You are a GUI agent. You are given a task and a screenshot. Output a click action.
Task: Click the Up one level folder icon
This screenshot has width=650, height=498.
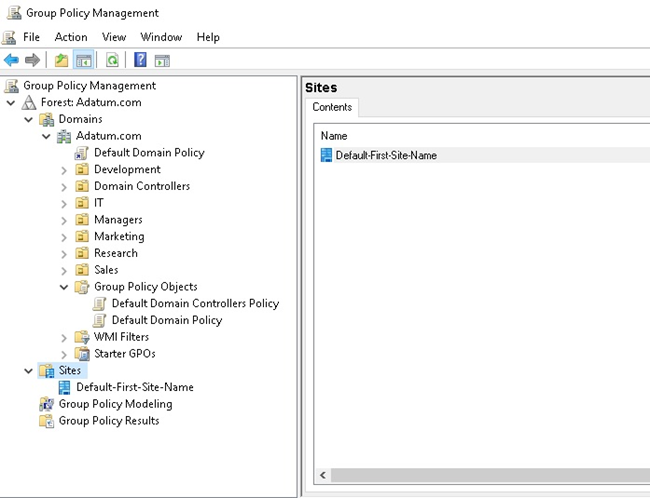click(x=61, y=61)
